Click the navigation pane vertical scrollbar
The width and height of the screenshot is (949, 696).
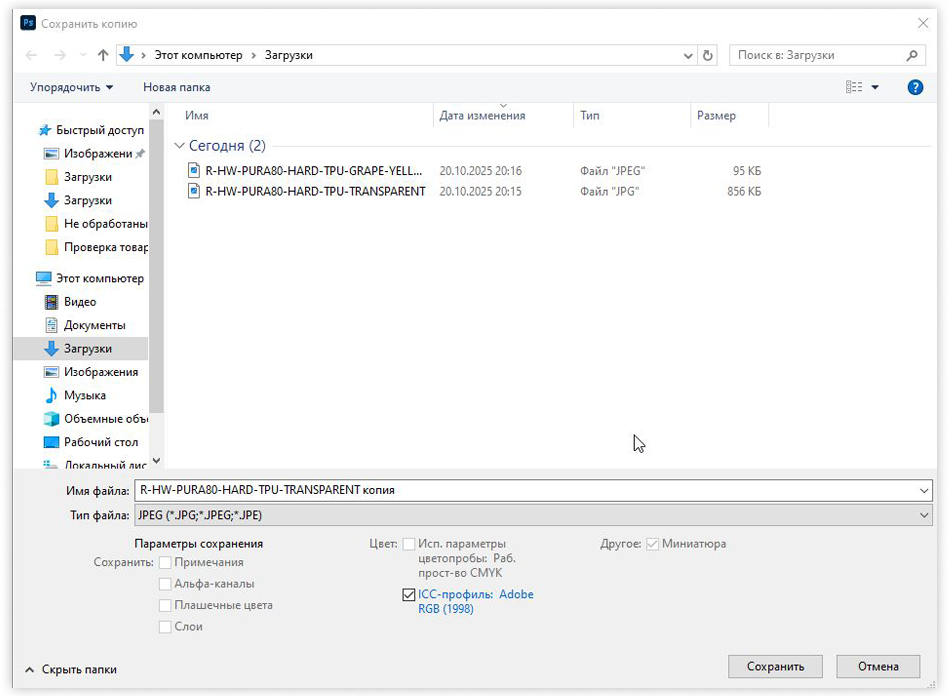155,280
